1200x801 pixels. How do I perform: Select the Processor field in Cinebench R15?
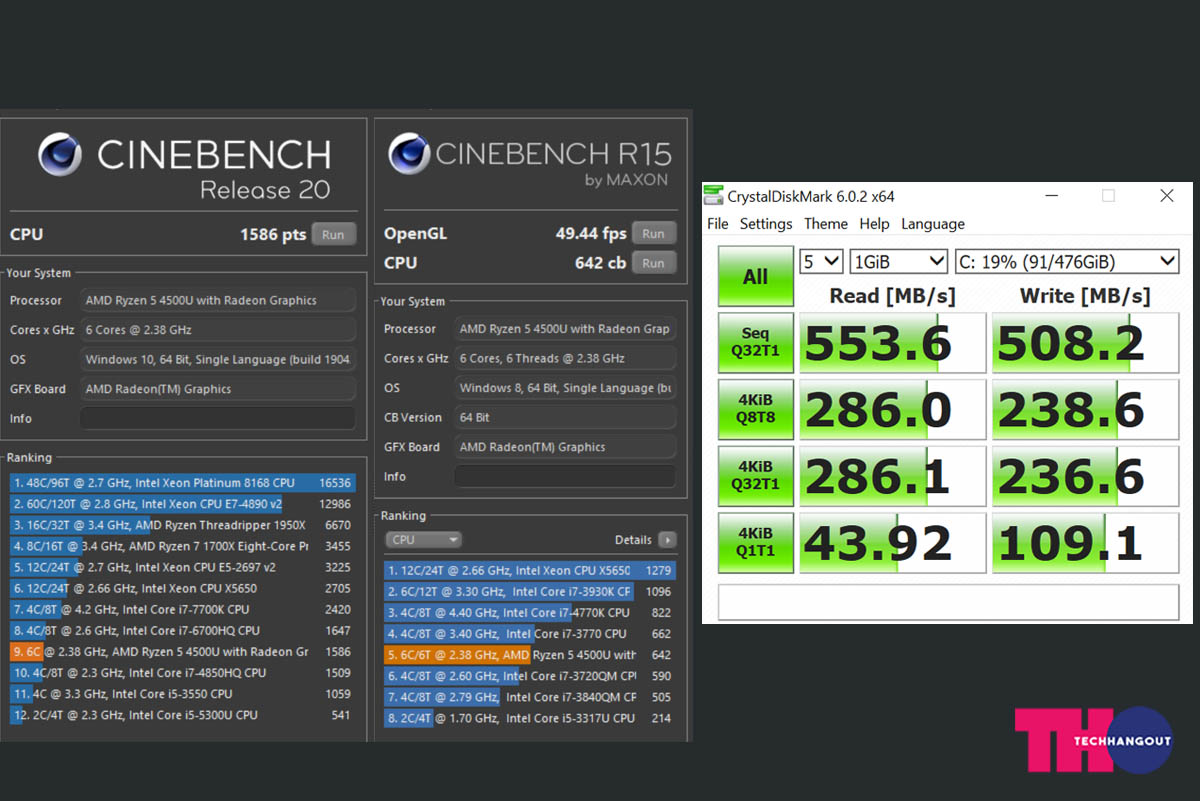tap(565, 328)
